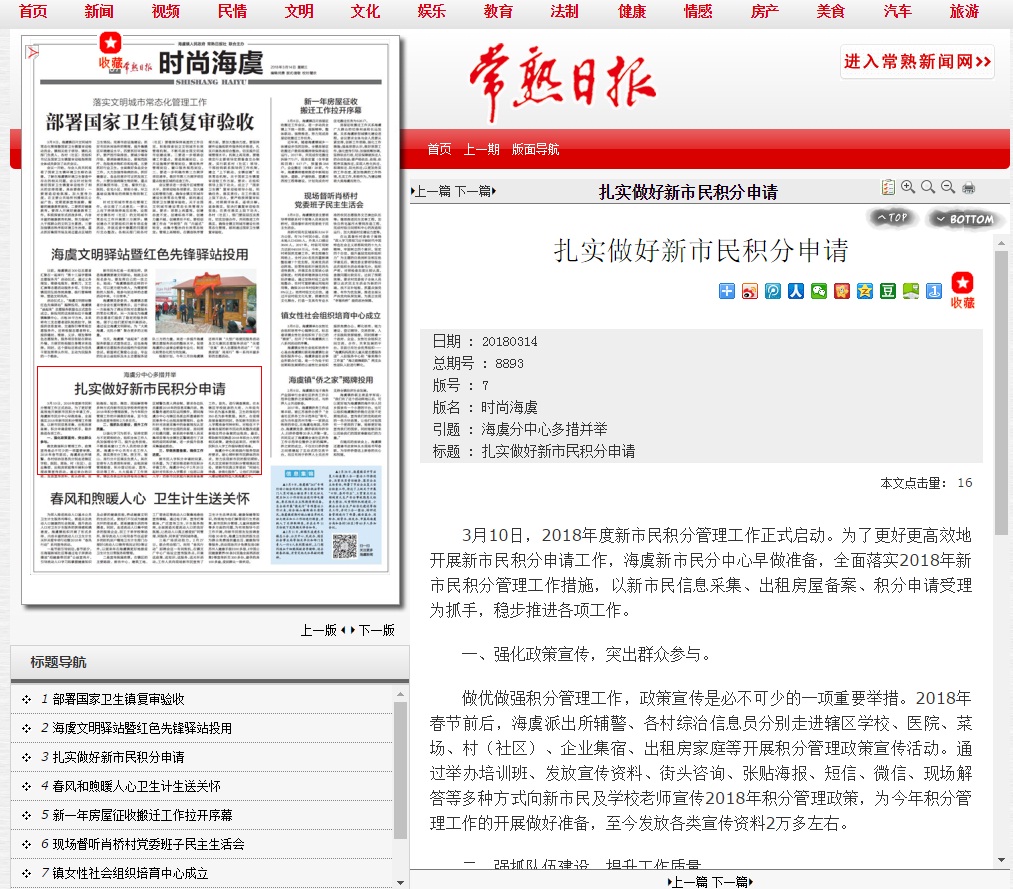Jump to BOTTOM of the article
This screenshot has width=1013, height=889.
965,219
